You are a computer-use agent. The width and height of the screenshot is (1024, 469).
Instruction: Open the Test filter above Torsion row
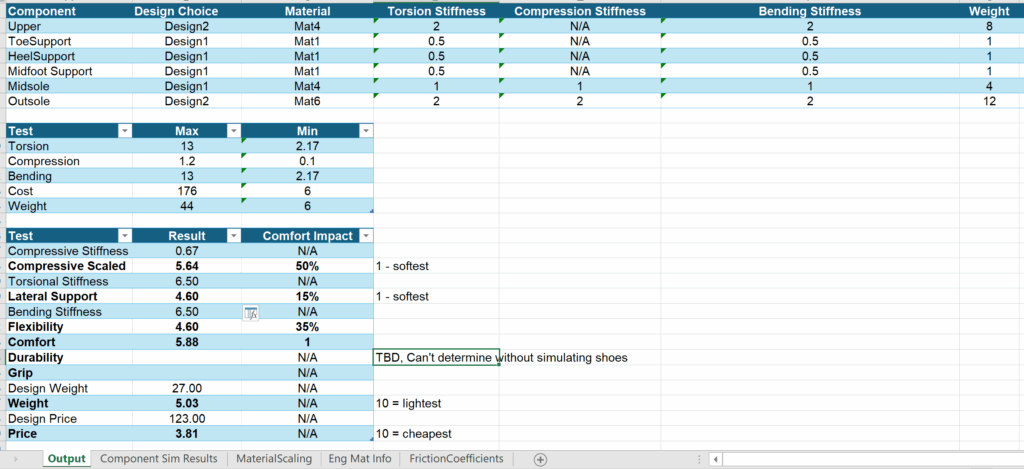point(125,131)
